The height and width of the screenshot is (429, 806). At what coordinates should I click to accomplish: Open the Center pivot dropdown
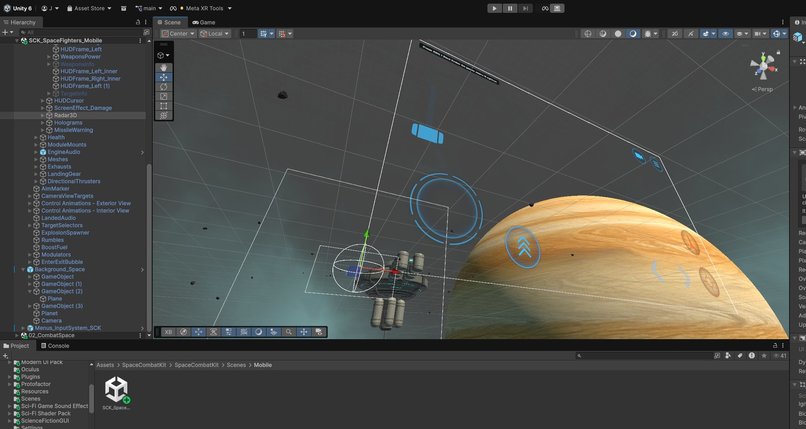click(178, 33)
